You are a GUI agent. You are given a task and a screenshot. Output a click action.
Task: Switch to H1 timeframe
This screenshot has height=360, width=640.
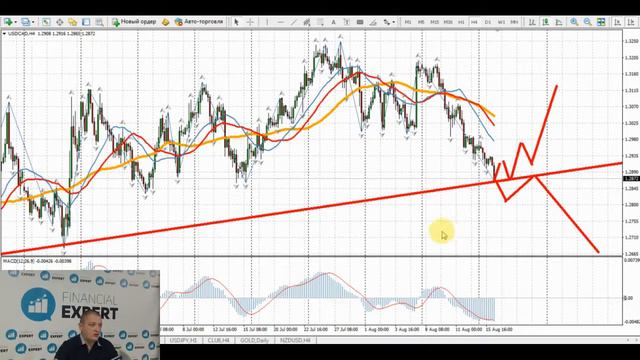tap(461, 22)
